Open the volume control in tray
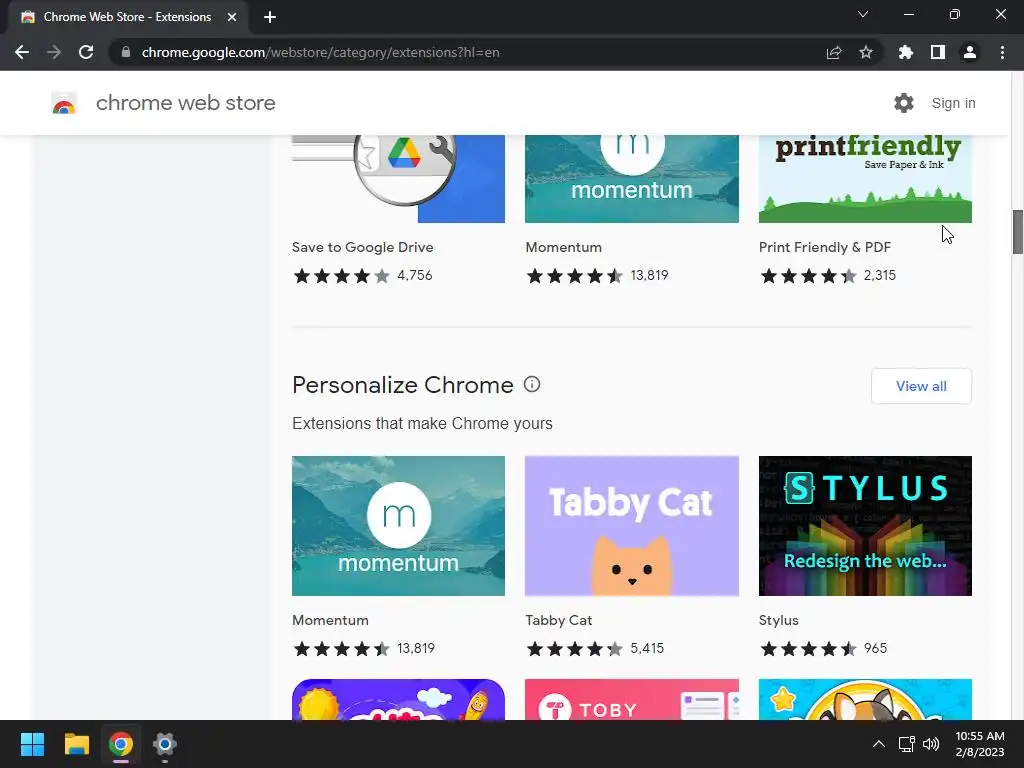Viewport: 1024px width, 768px height. coord(931,744)
